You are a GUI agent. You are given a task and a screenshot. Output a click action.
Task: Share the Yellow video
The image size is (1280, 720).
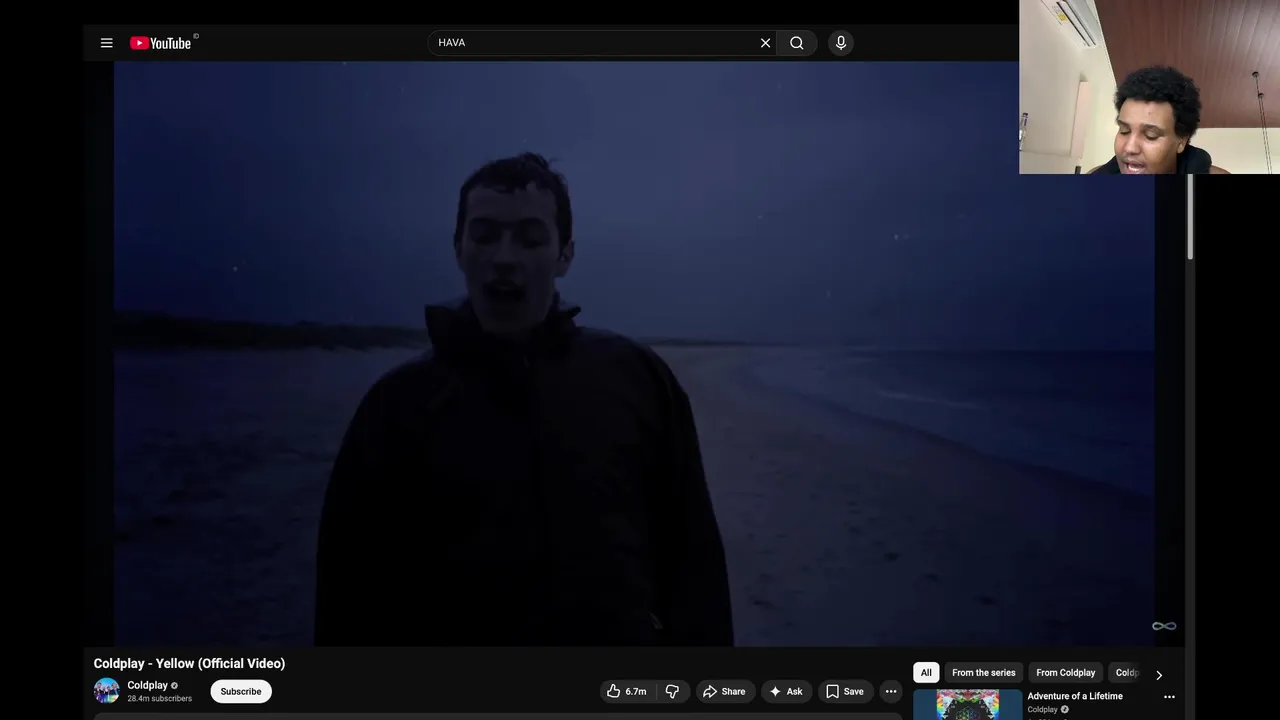coord(724,691)
